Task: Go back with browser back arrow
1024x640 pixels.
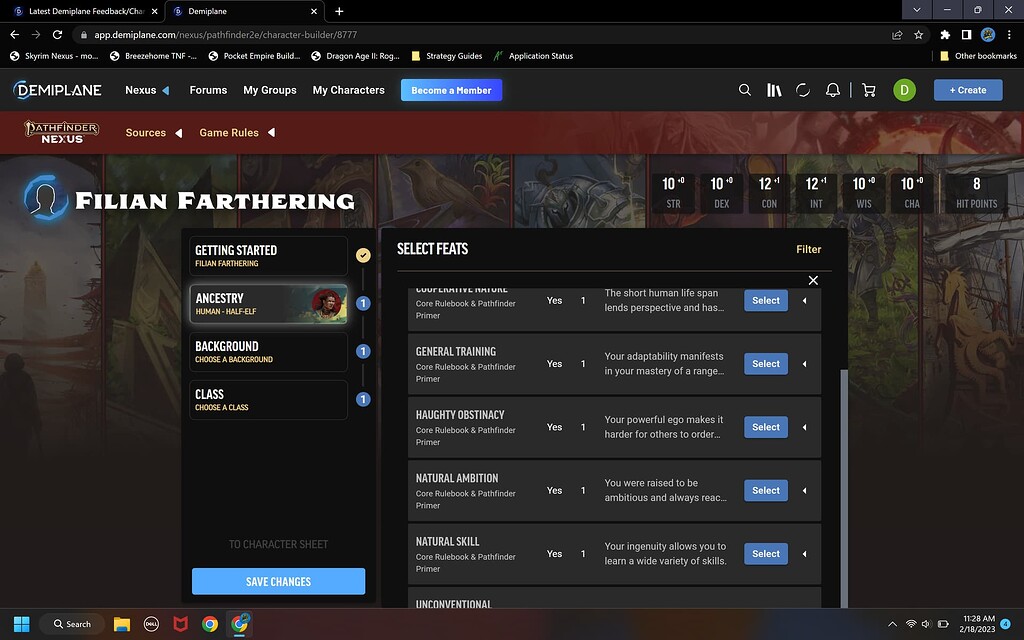Action: pos(14,35)
